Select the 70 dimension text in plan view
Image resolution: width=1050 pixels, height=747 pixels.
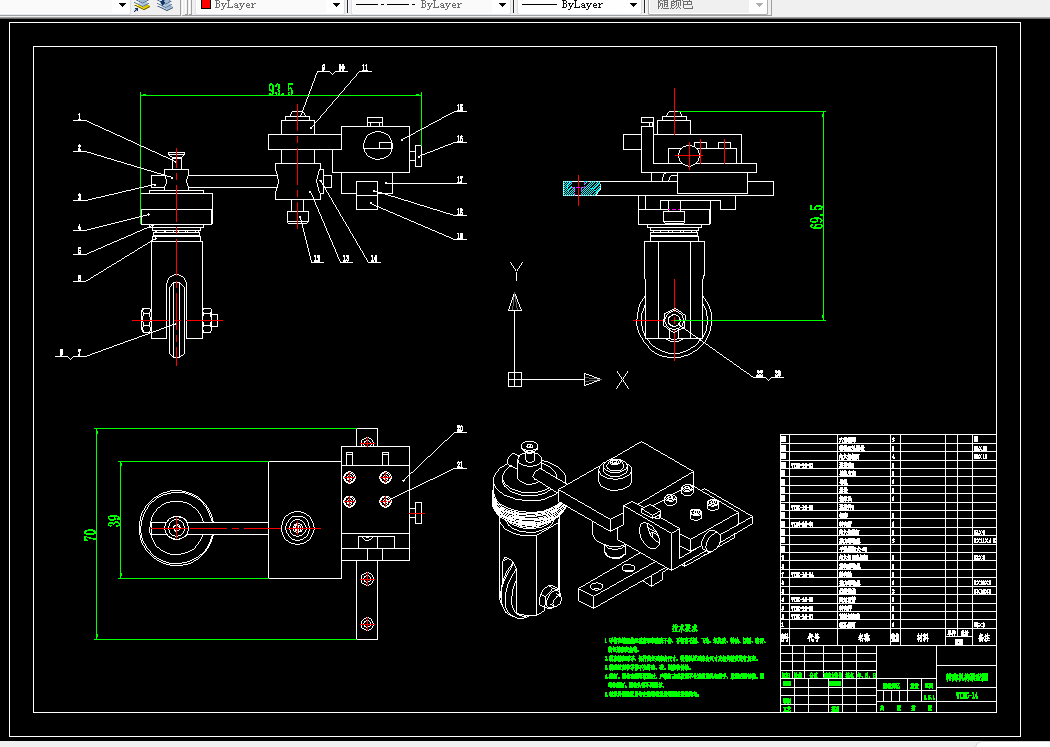[90, 535]
